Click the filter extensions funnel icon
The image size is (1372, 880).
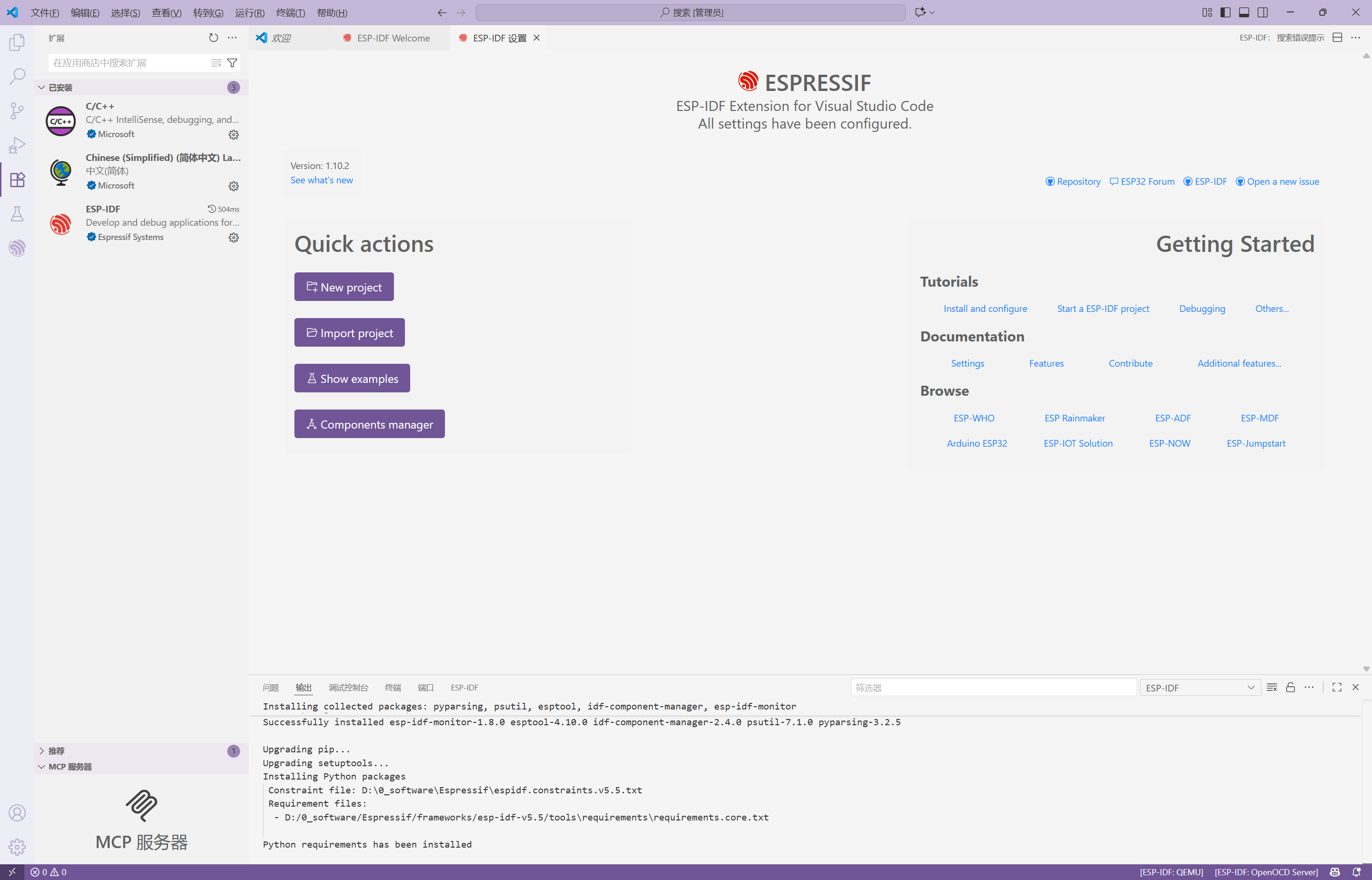tap(232, 63)
